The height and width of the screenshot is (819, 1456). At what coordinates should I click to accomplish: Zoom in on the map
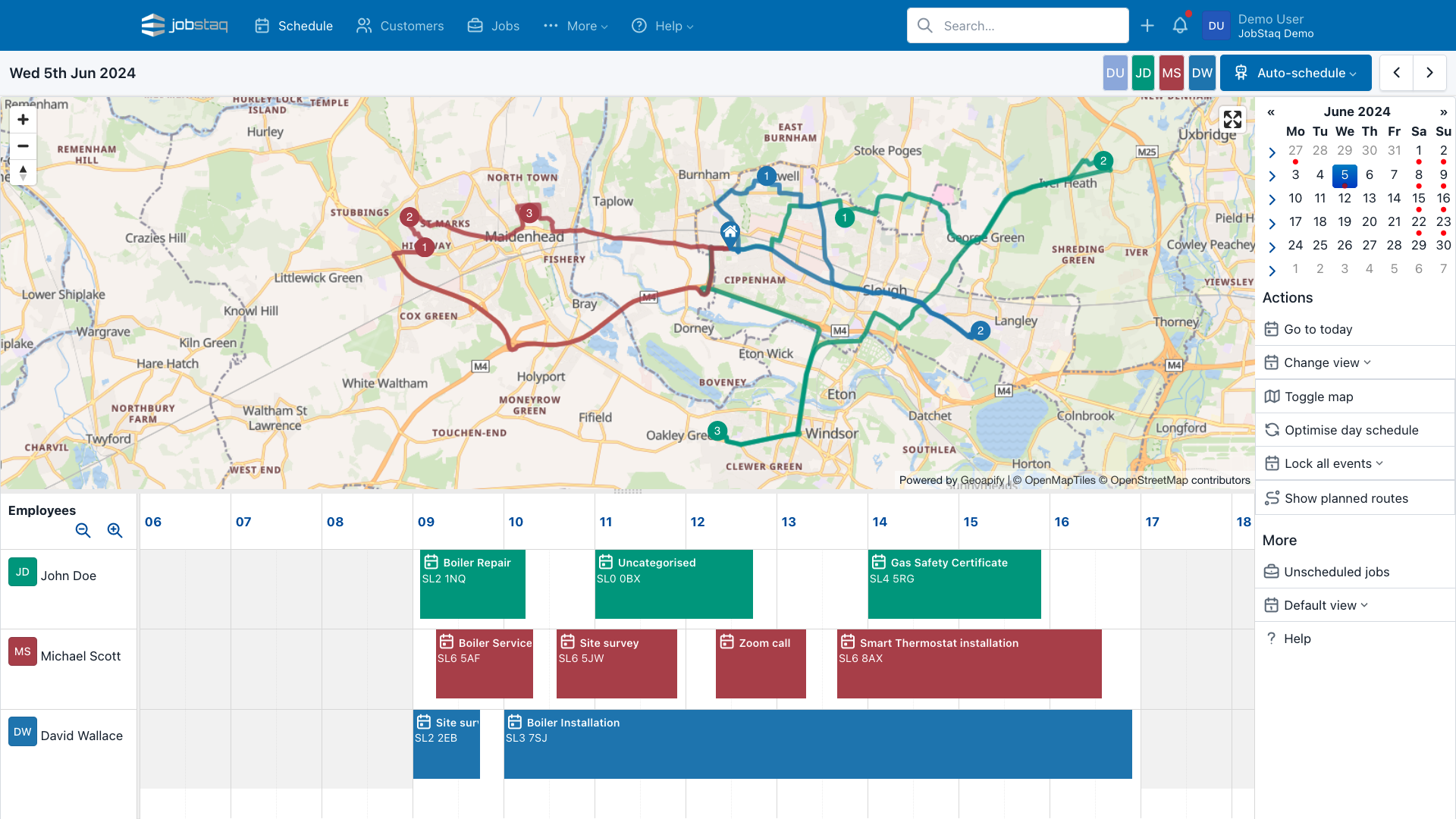(23, 119)
